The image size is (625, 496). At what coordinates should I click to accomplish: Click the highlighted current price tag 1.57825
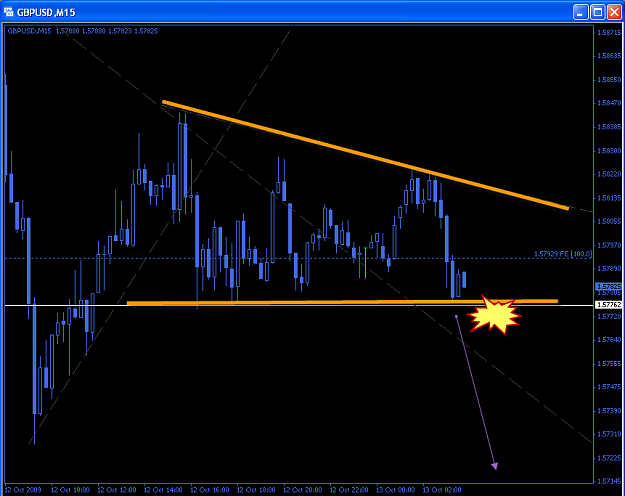(x=609, y=286)
